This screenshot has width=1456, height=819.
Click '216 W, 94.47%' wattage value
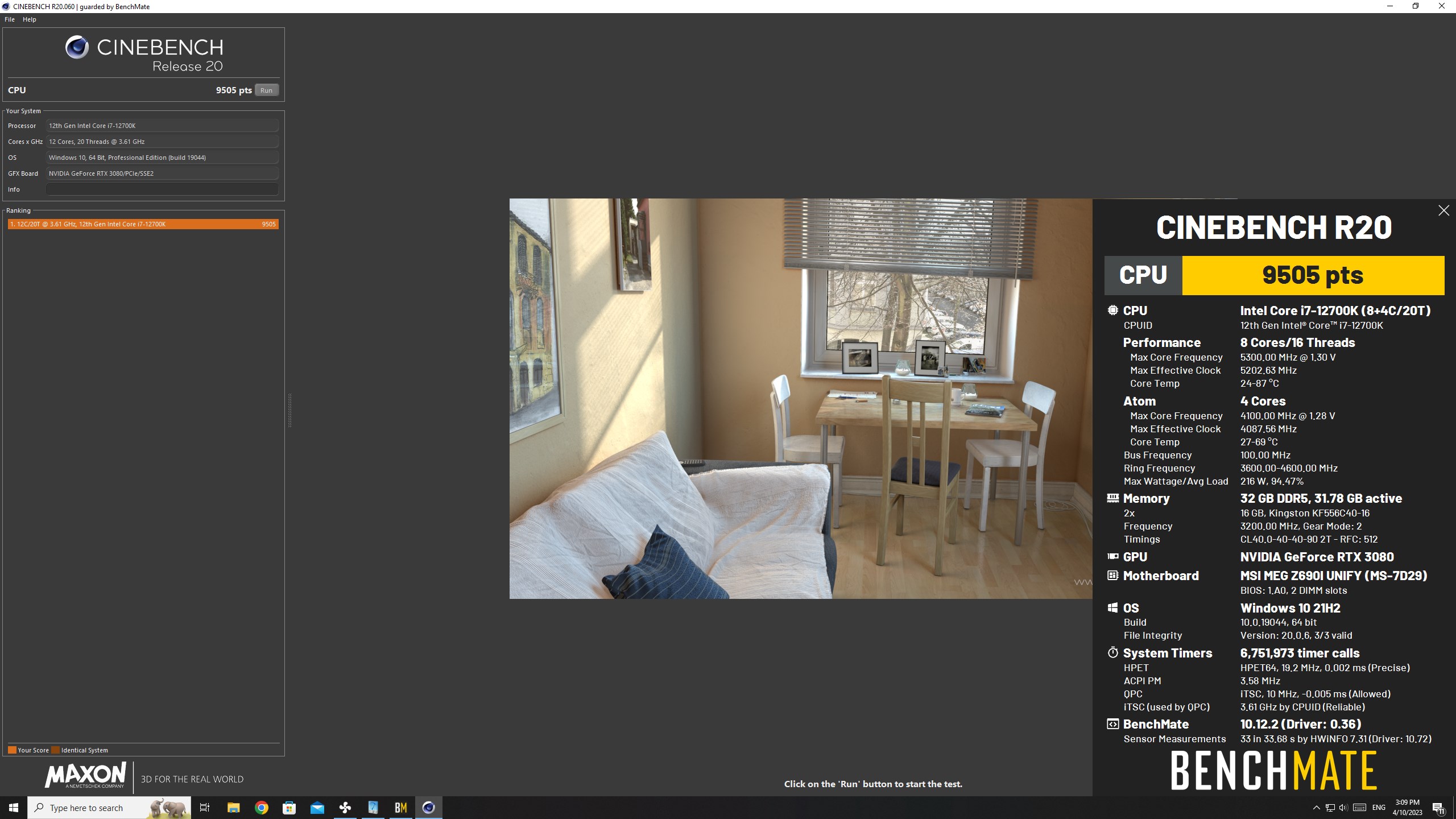[x=1272, y=481]
